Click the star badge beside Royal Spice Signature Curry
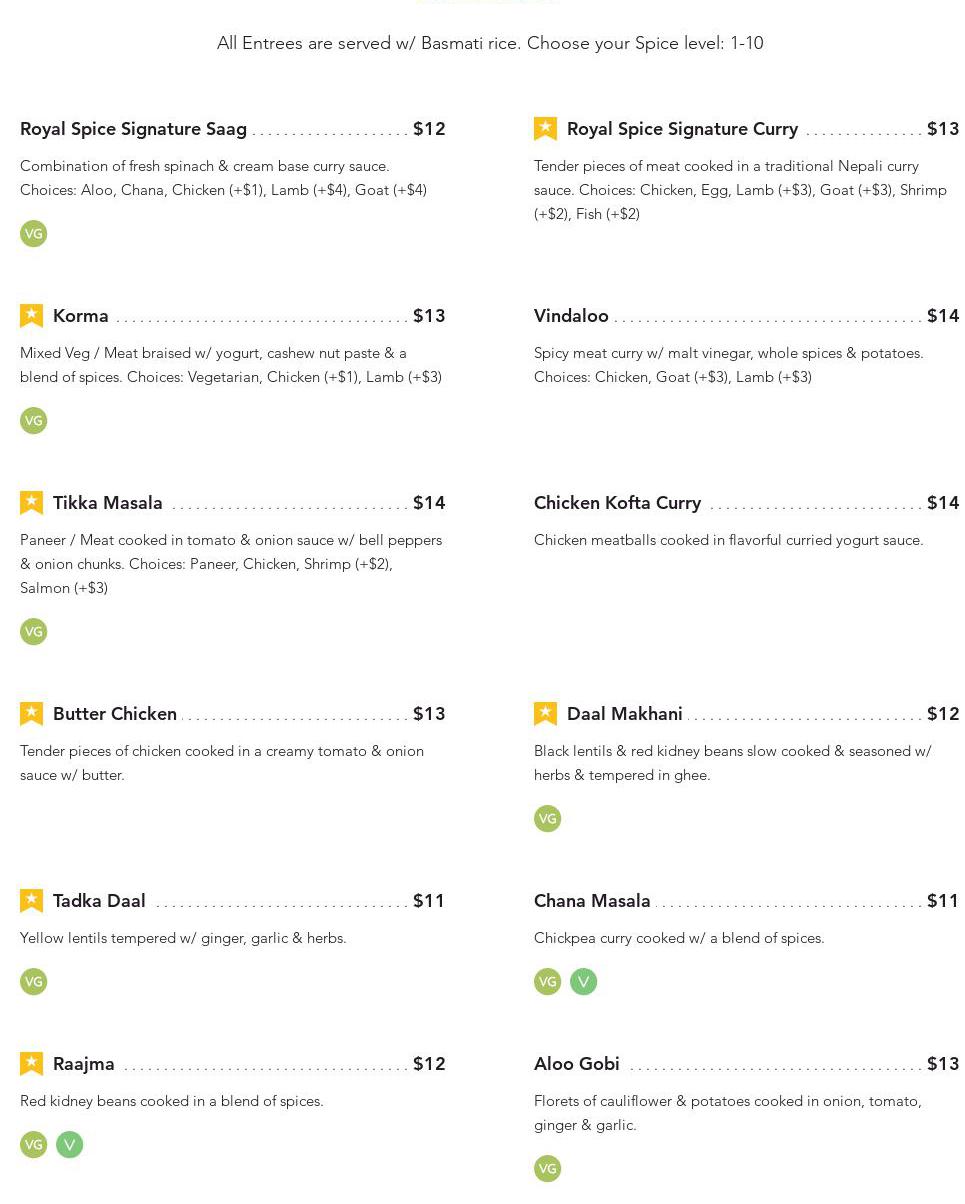Screen dimensions: 965x1204 (545, 129)
